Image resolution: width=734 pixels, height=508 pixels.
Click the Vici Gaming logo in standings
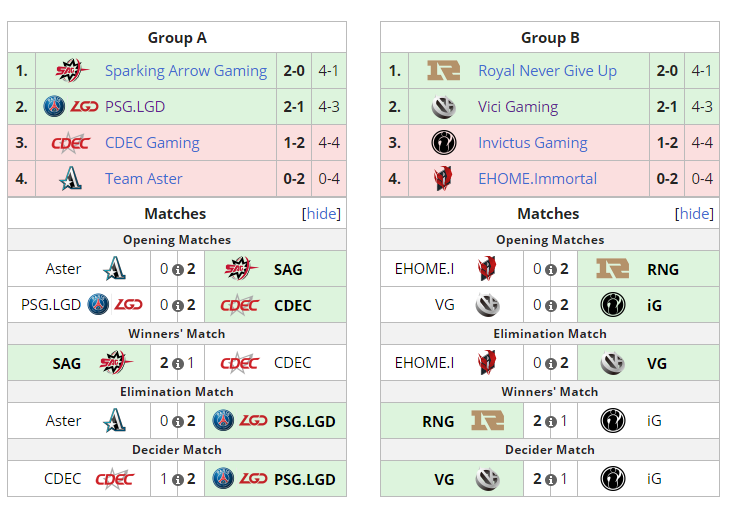click(443, 107)
